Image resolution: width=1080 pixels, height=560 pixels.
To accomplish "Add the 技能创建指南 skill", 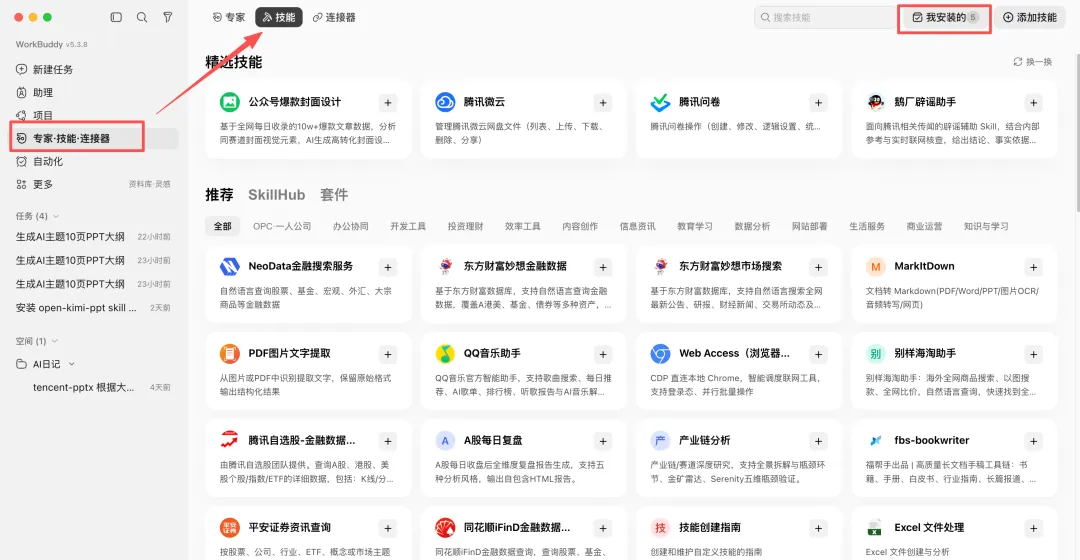I will click(818, 528).
